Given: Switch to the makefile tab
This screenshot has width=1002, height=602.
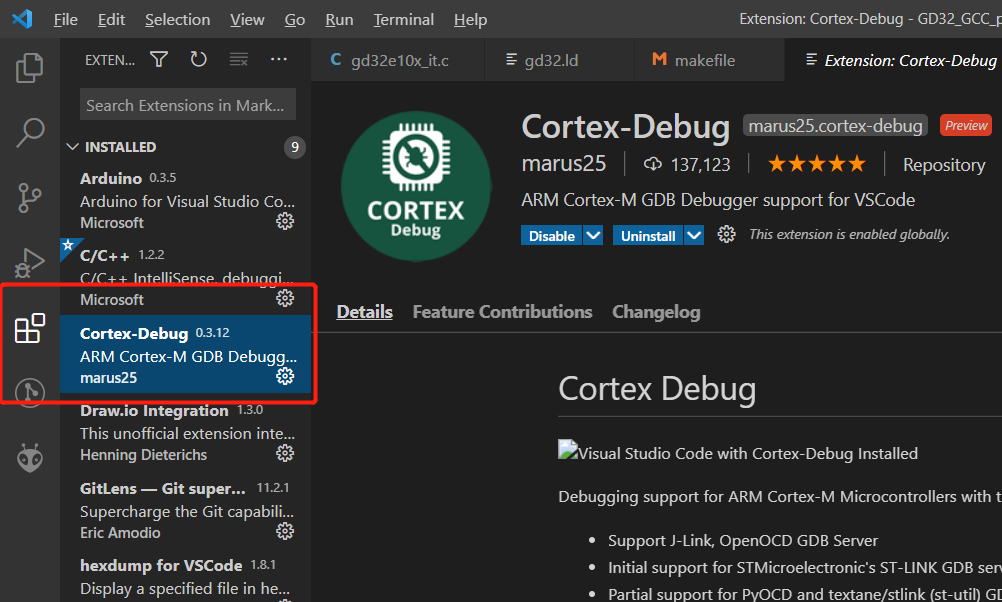Looking at the screenshot, I should (709, 60).
